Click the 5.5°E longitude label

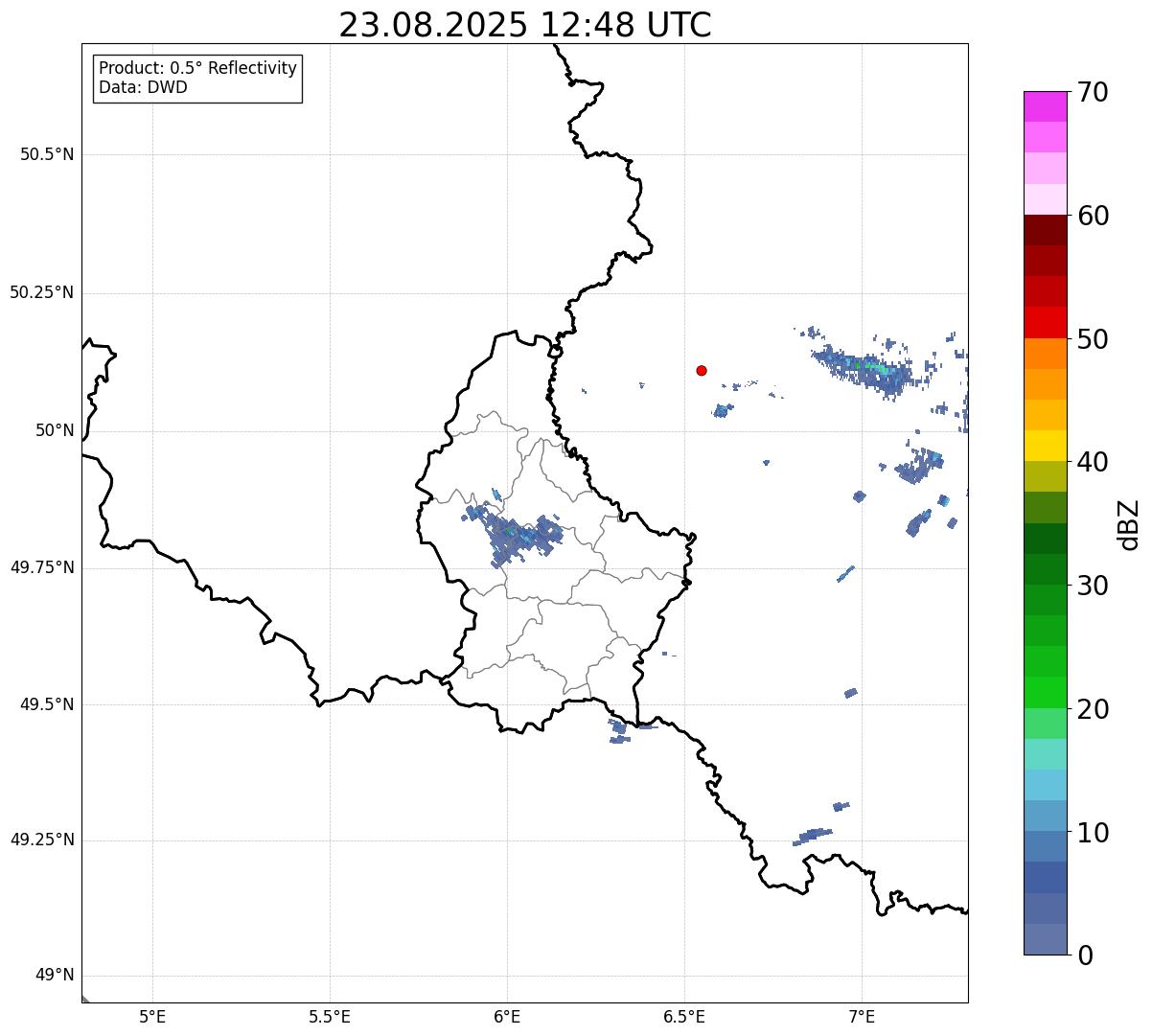330,1017
